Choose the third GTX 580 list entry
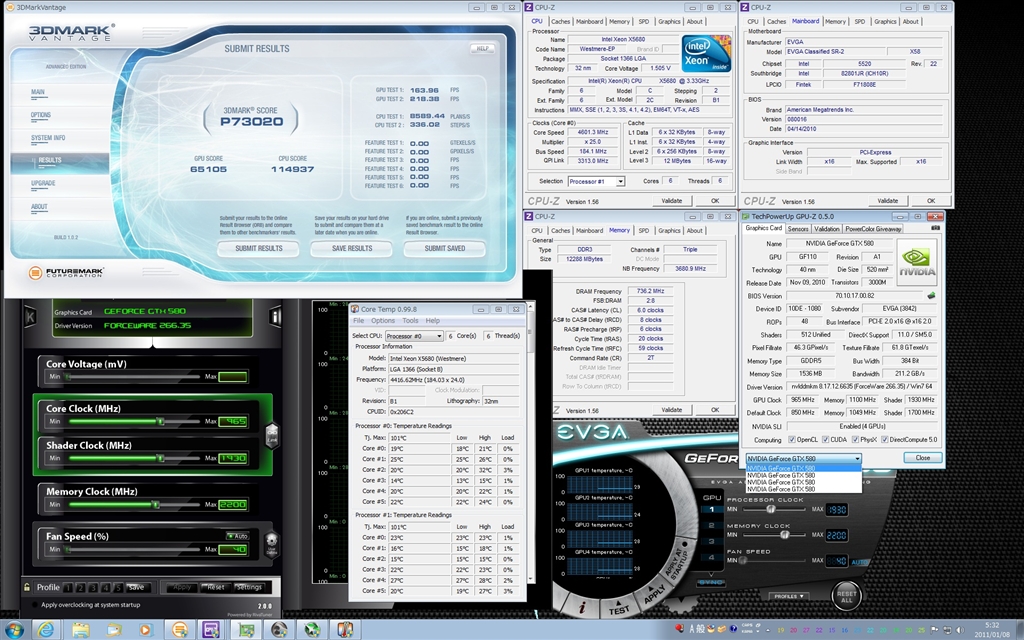Viewport: 1024px width, 640px height. click(x=804, y=482)
